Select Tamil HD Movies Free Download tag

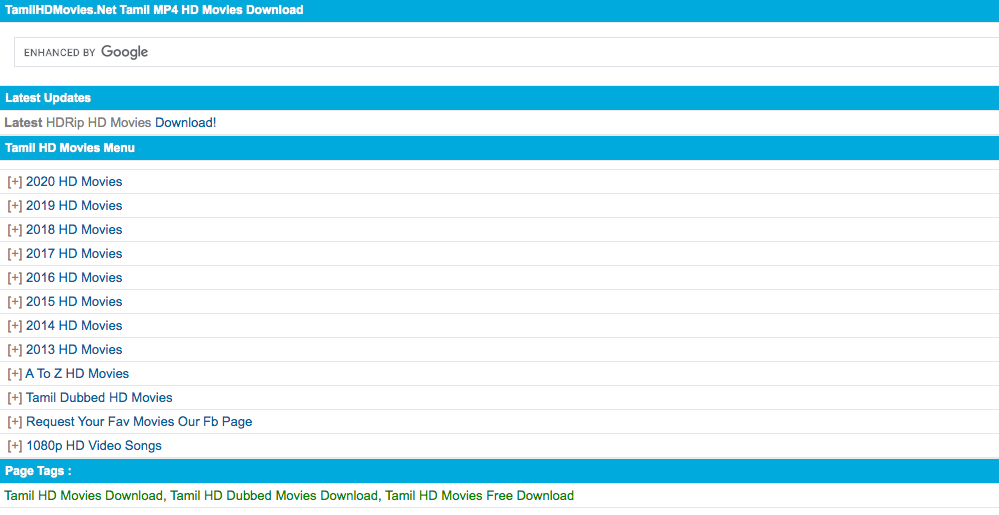479,496
